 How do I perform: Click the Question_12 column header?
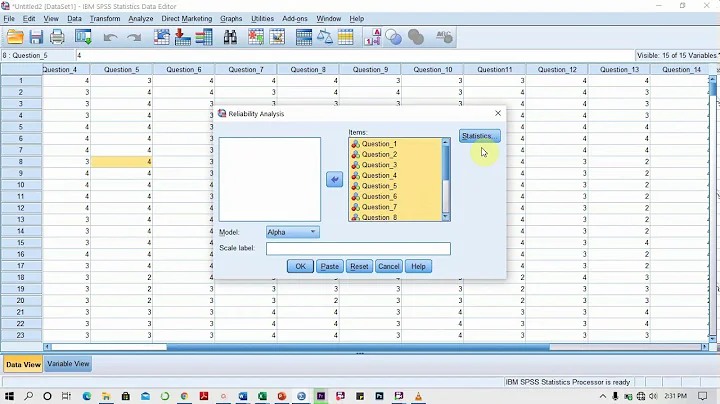pyautogui.click(x=557, y=69)
